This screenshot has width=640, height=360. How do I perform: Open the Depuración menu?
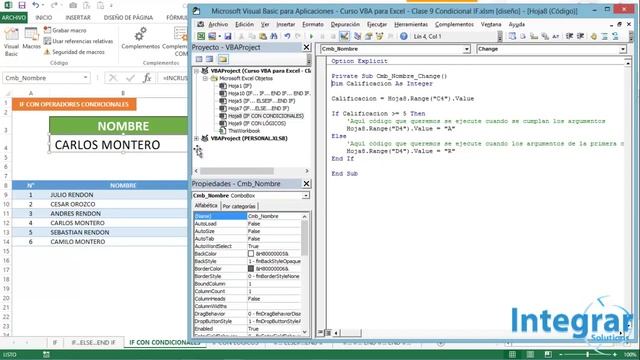click(345, 24)
